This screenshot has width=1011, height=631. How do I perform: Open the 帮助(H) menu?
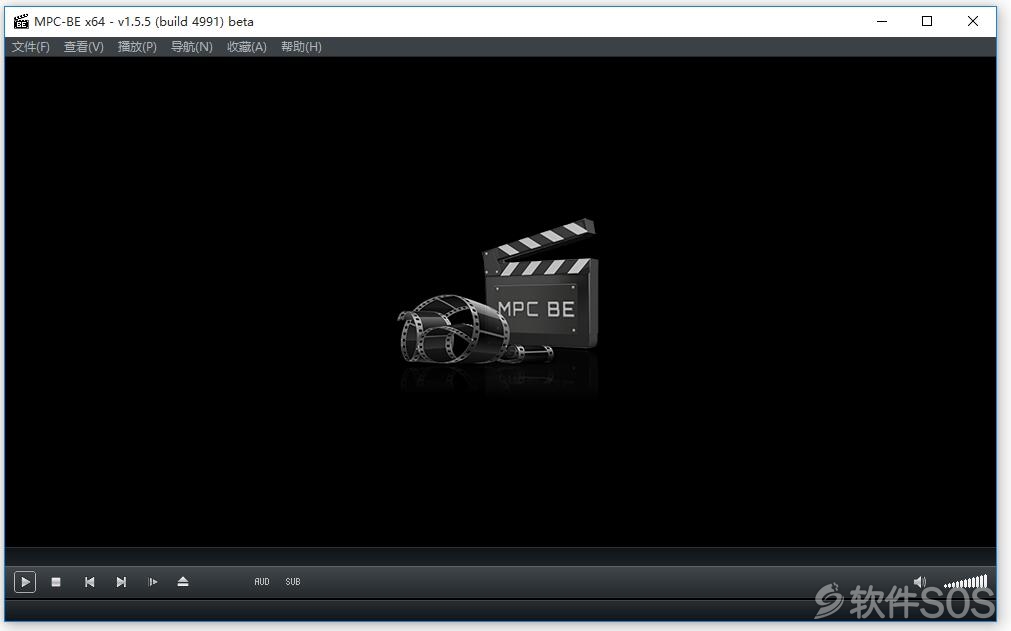coord(301,47)
